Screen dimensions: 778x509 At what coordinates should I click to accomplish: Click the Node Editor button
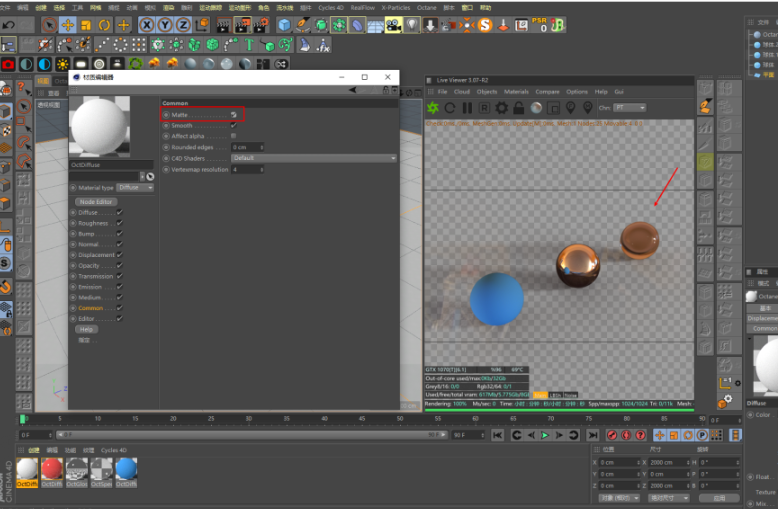point(96,202)
